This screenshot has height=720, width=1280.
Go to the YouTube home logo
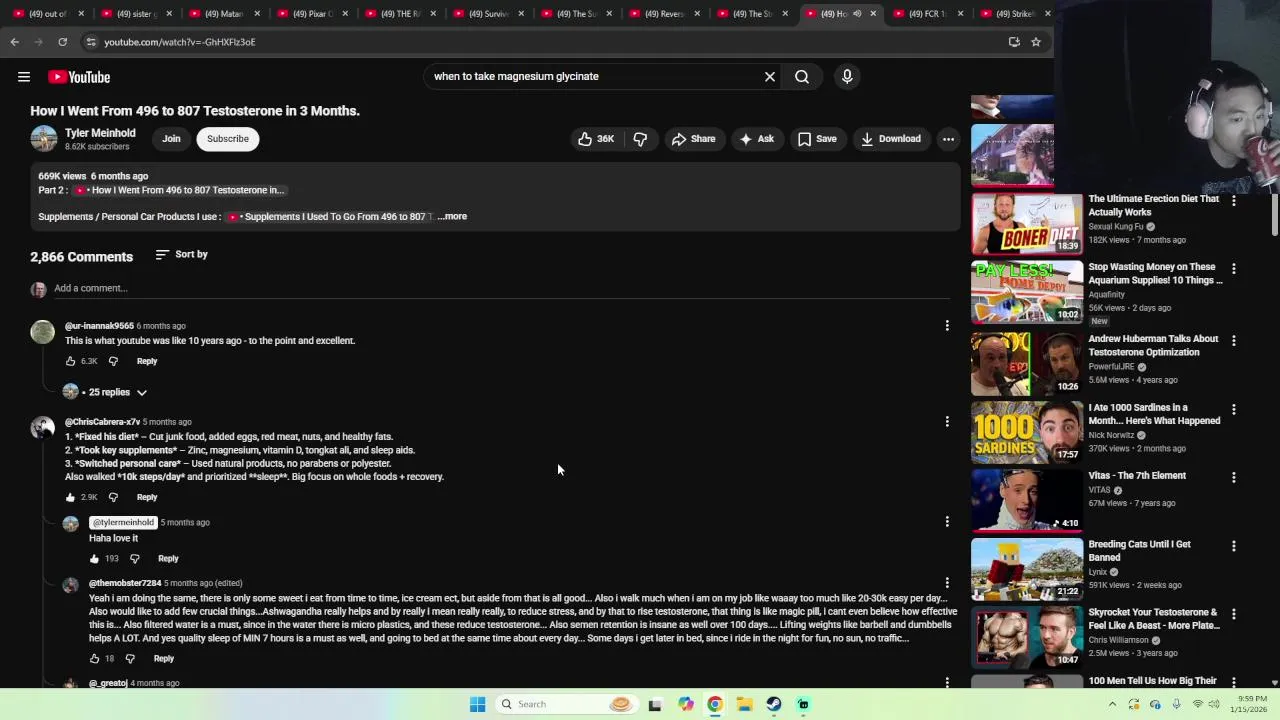(79, 77)
